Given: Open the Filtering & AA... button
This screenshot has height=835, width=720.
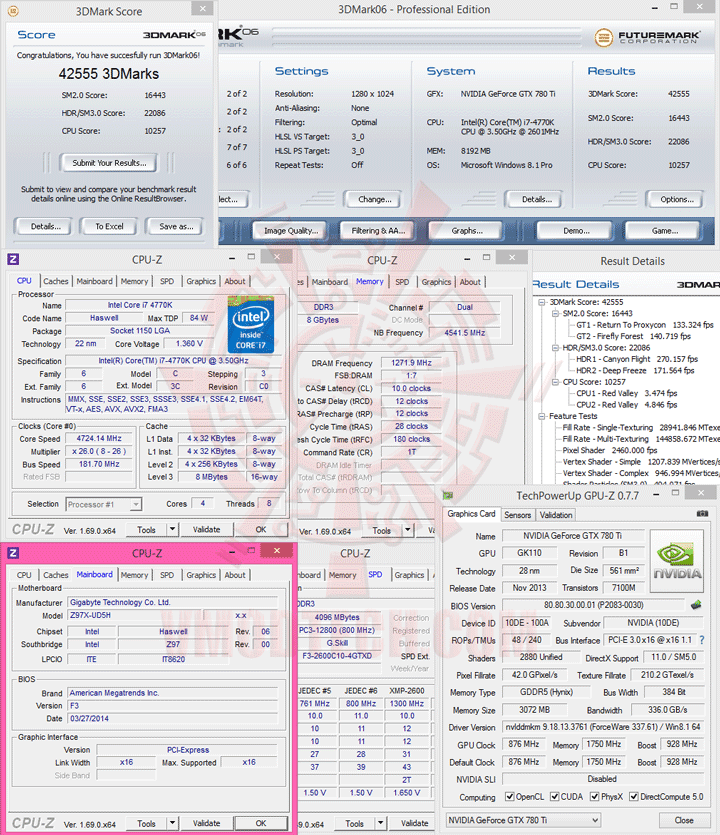Looking at the screenshot, I should click(378, 231).
